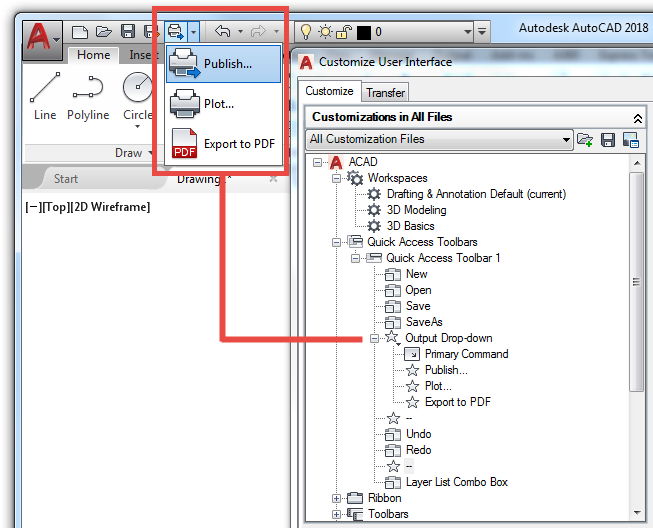This screenshot has height=528, width=653.
Task: Click the Open file icon in Quick Access Toolbar
Action: click(x=104, y=32)
